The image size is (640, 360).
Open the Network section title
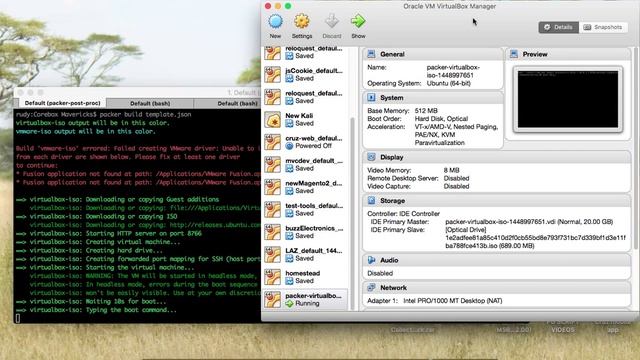(x=393, y=288)
